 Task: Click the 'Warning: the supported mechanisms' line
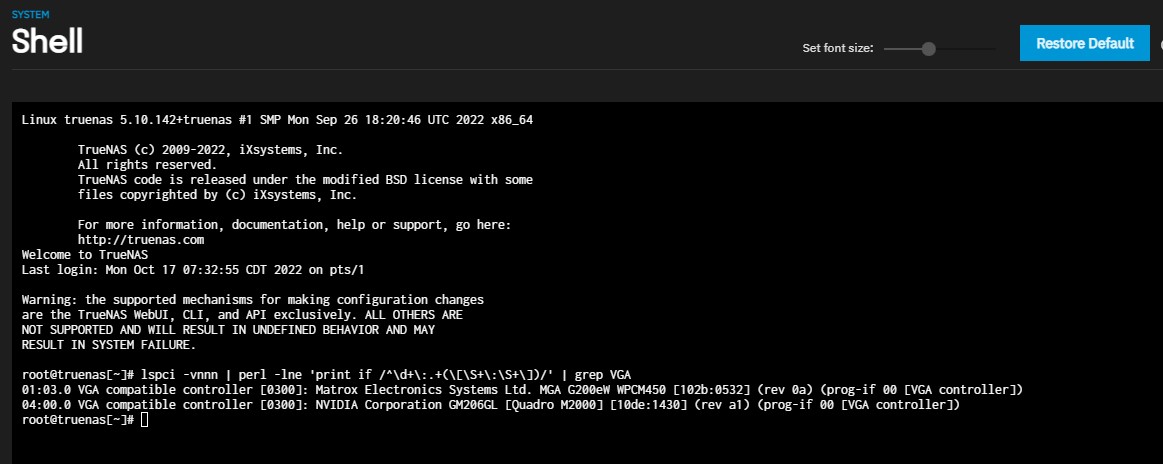pos(253,300)
